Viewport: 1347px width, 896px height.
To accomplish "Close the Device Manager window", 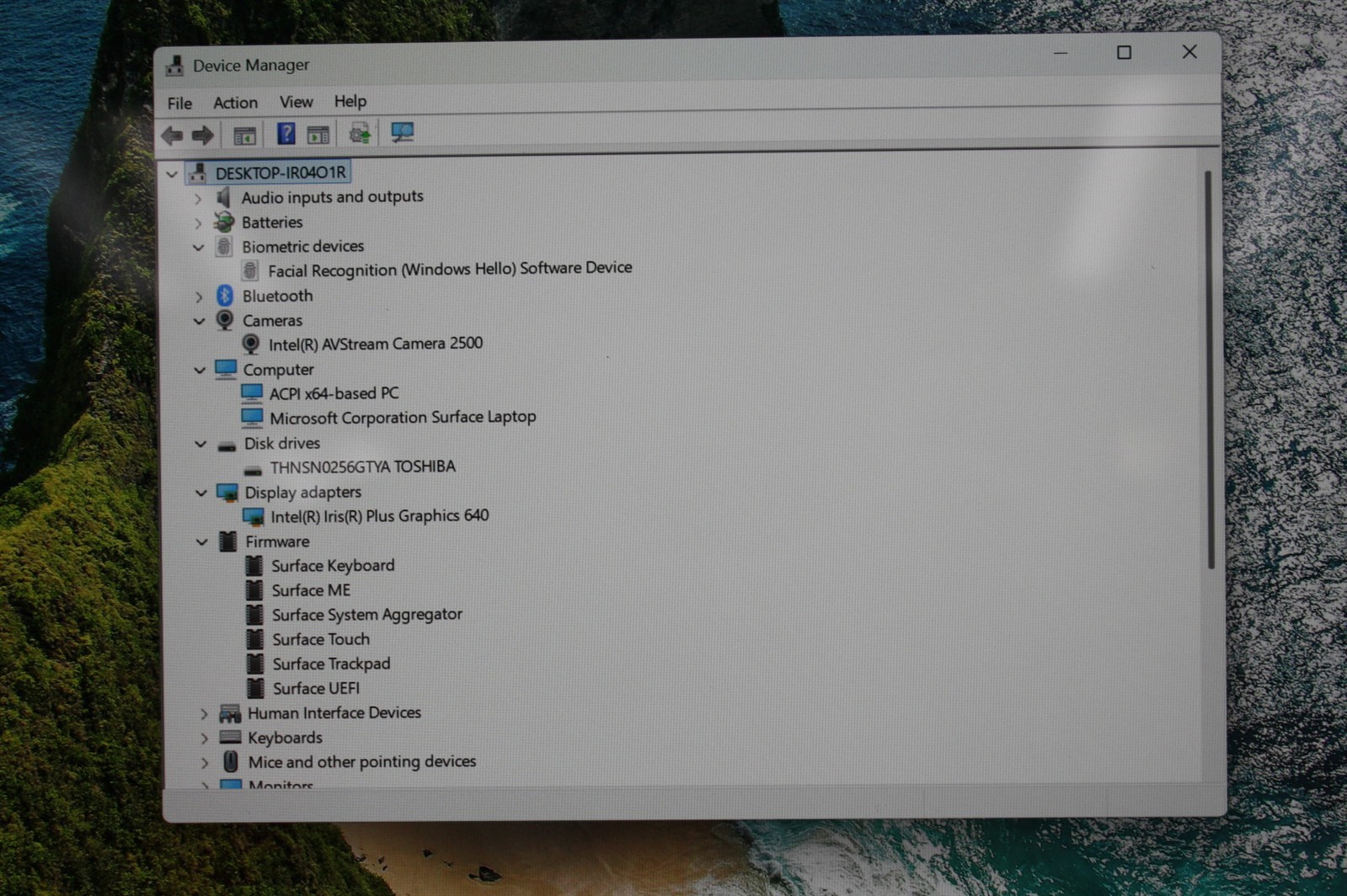I will pos(1189,51).
